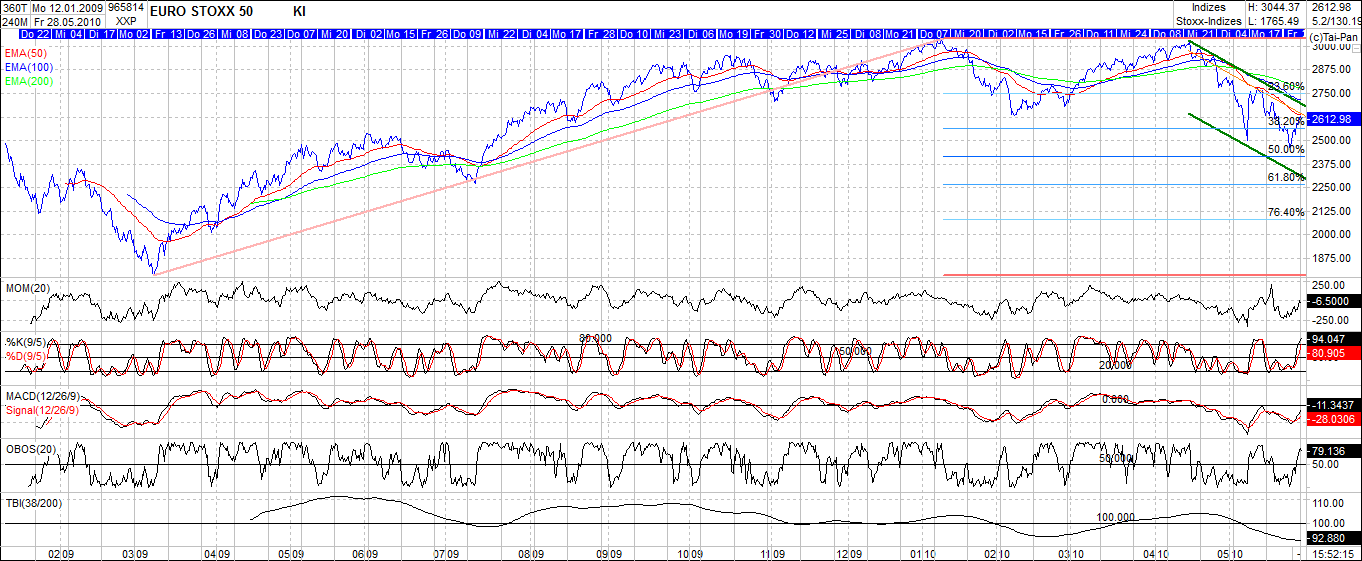1362x561 pixels.
Task: Click the 50.00% Fibonacci level label
Action: (x=1286, y=149)
